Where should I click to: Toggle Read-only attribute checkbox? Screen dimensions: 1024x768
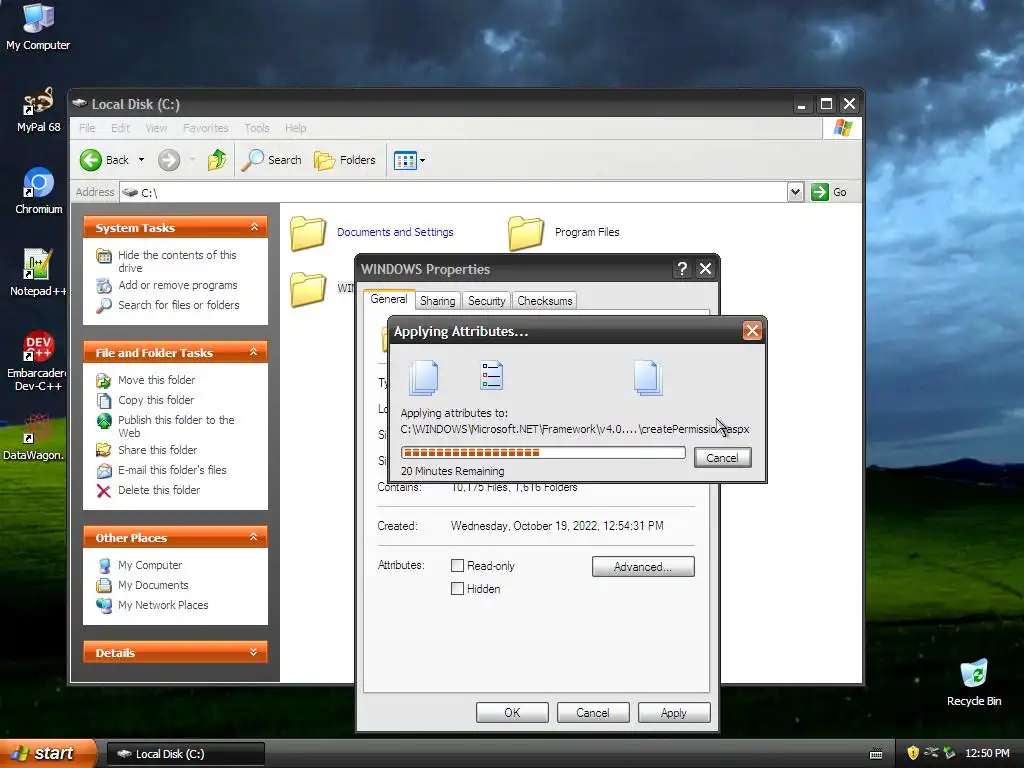458,566
